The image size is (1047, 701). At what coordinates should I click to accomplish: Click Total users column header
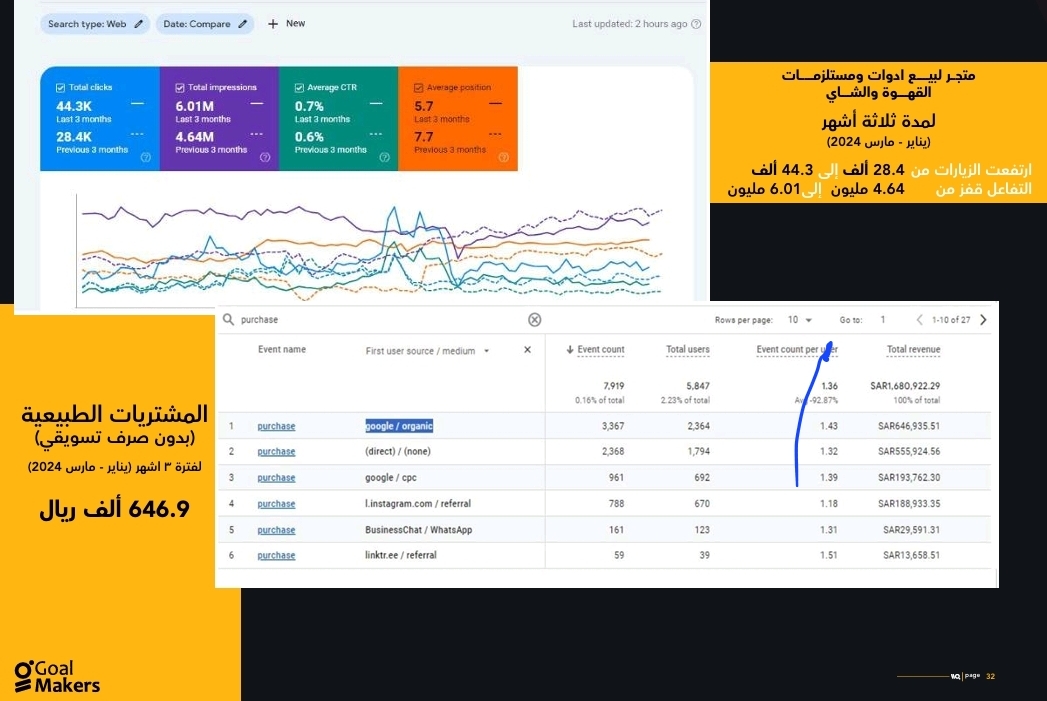coord(687,350)
